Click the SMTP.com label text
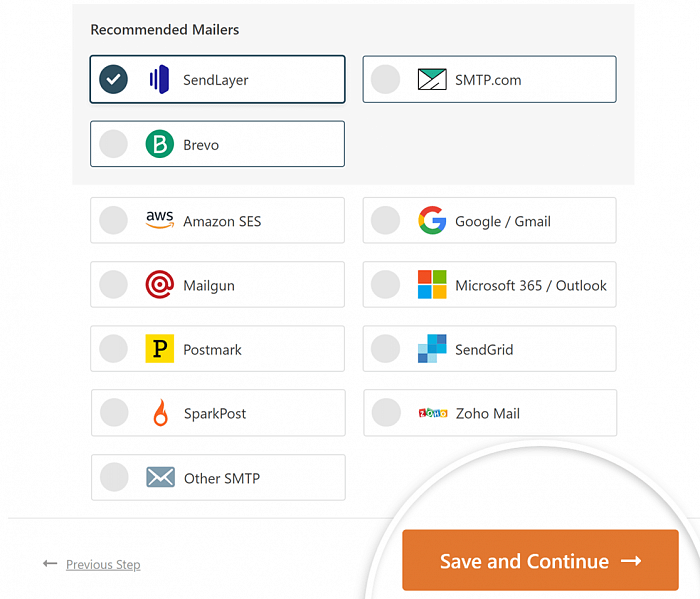Viewport: 700px width, 599px height. 488,80
